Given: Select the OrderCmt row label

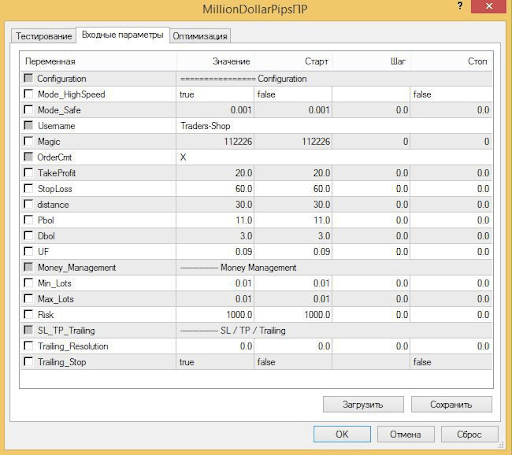Looking at the screenshot, I should click(x=54, y=157).
